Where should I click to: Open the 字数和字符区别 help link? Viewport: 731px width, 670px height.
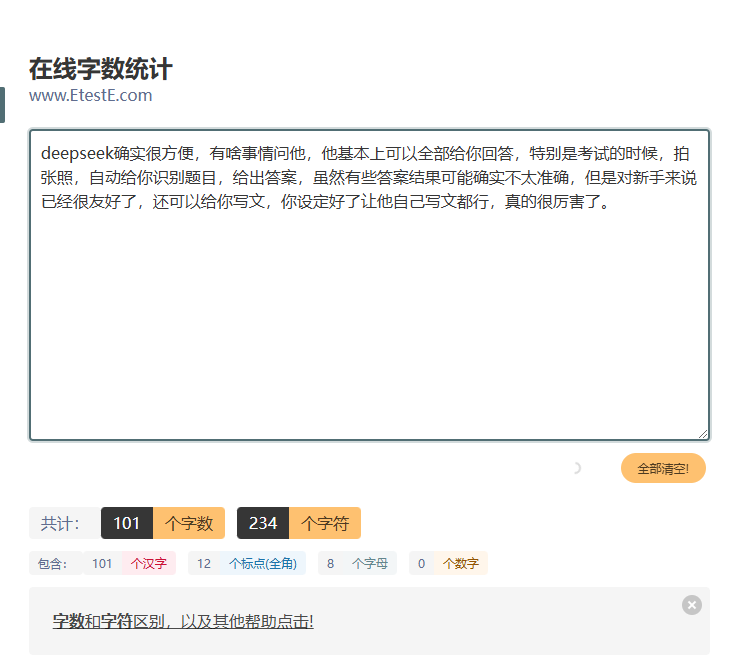(183, 621)
